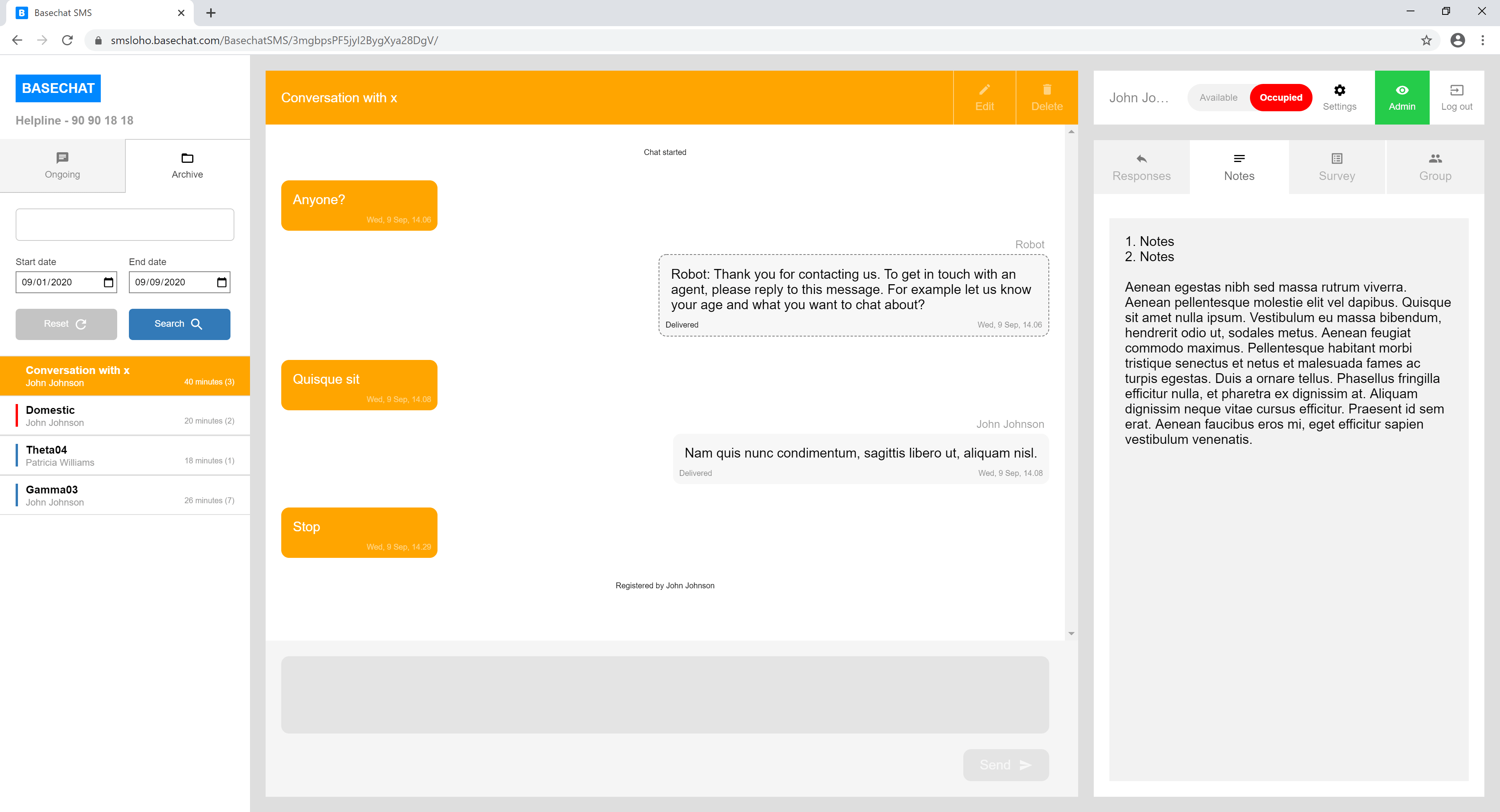Log out using the exit icon

pos(1457,90)
